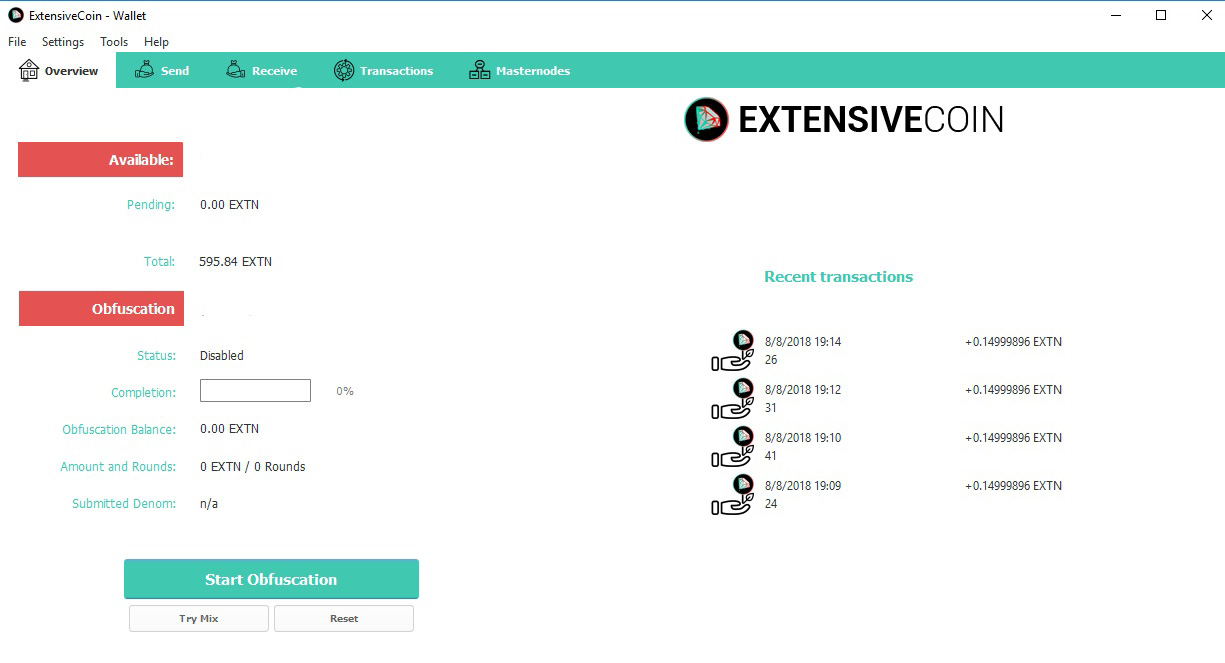Close the ExtensiveCoin wallet window
This screenshot has width=1225, height=663.
tap(1206, 15)
